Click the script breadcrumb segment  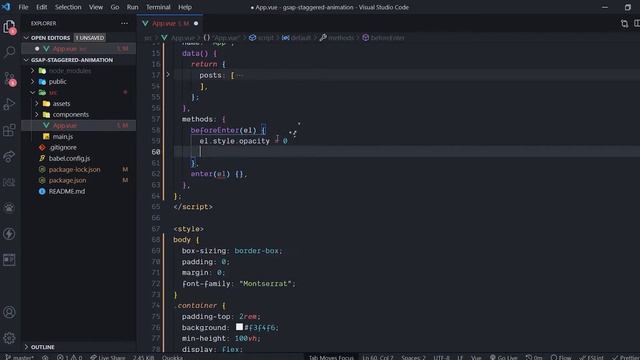[x=262, y=38]
